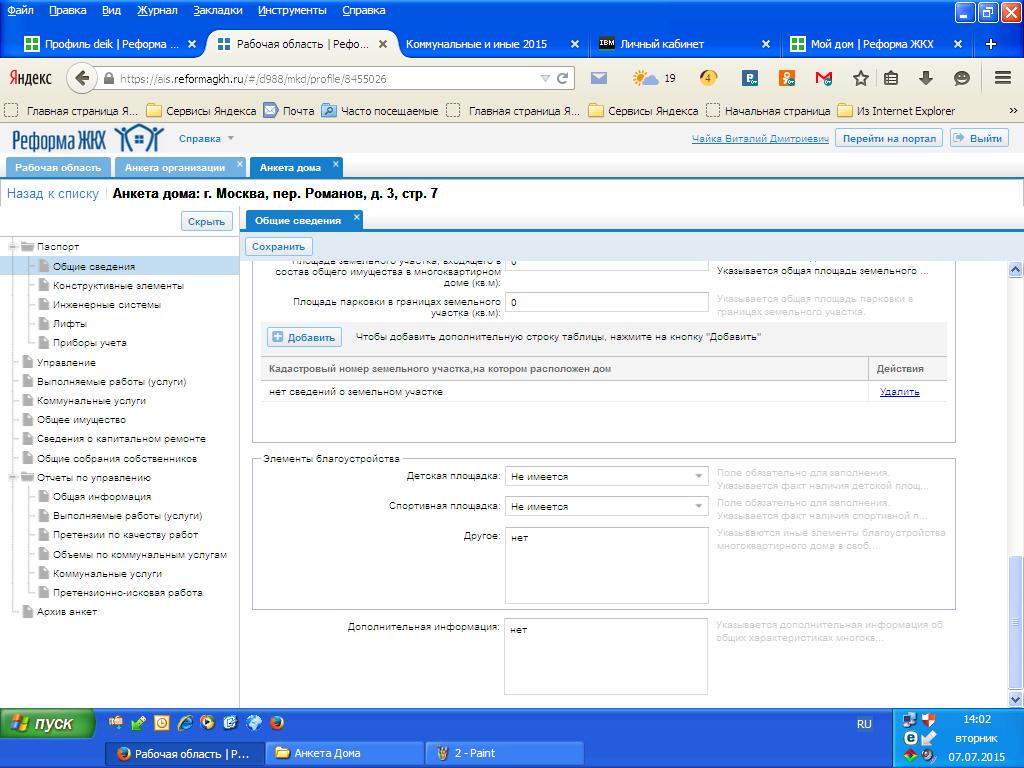Click the weather icon showing 19
The height and width of the screenshot is (768, 1024).
click(654, 78)
